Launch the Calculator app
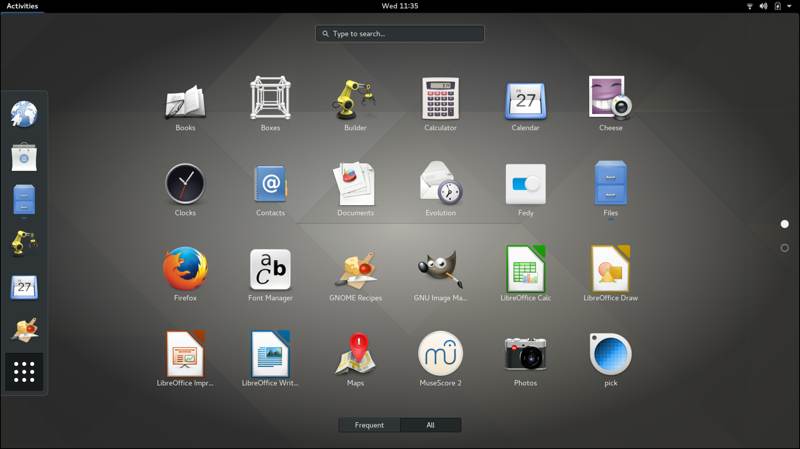Image resolution: width=800 pixels, height=449 pixels. point(440,104)
